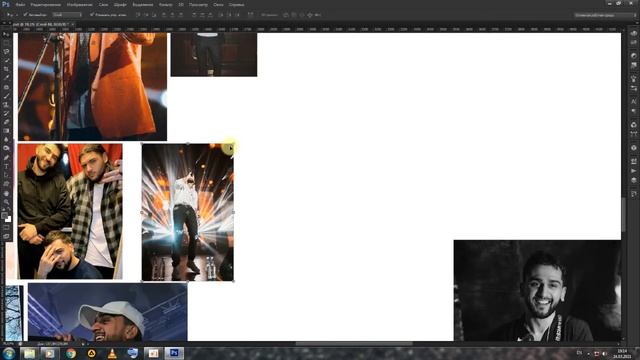Select the Shape tool
The image size is (640, 360).
(6, 184)
